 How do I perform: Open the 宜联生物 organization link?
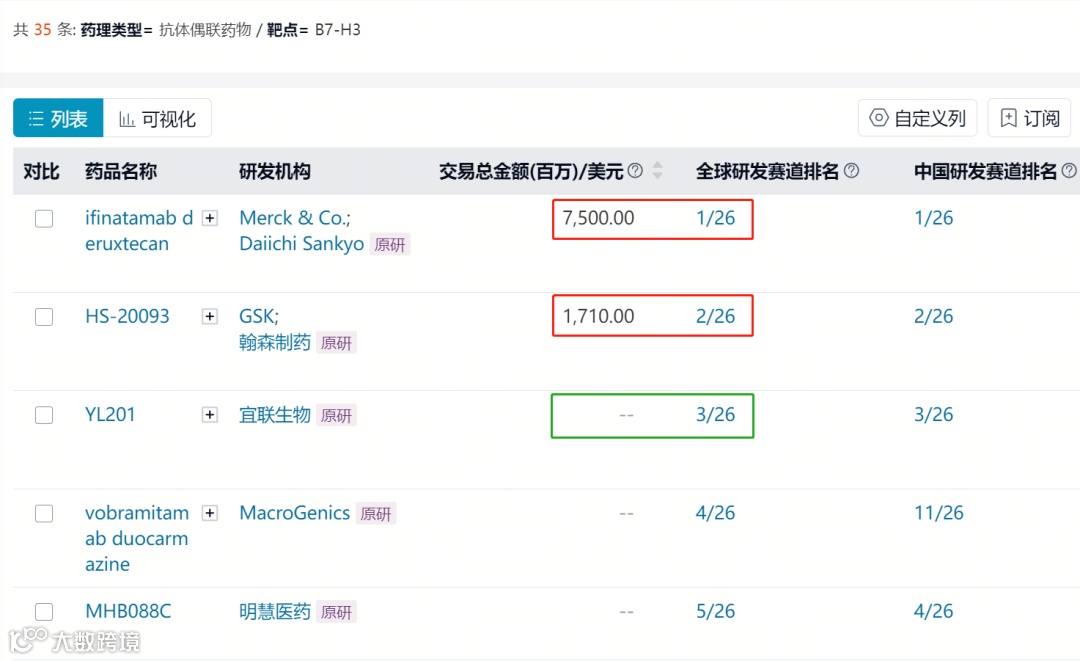[x=275, y=415]
